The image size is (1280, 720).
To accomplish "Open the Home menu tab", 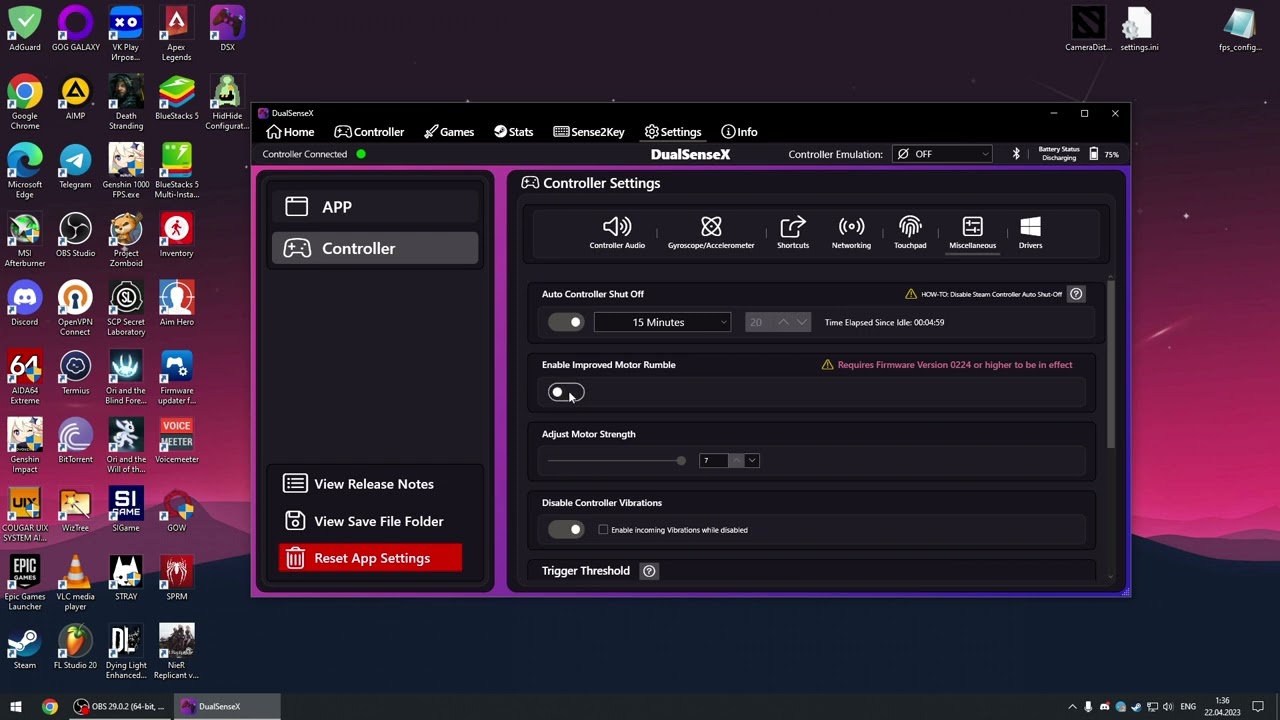I will 290,132.
